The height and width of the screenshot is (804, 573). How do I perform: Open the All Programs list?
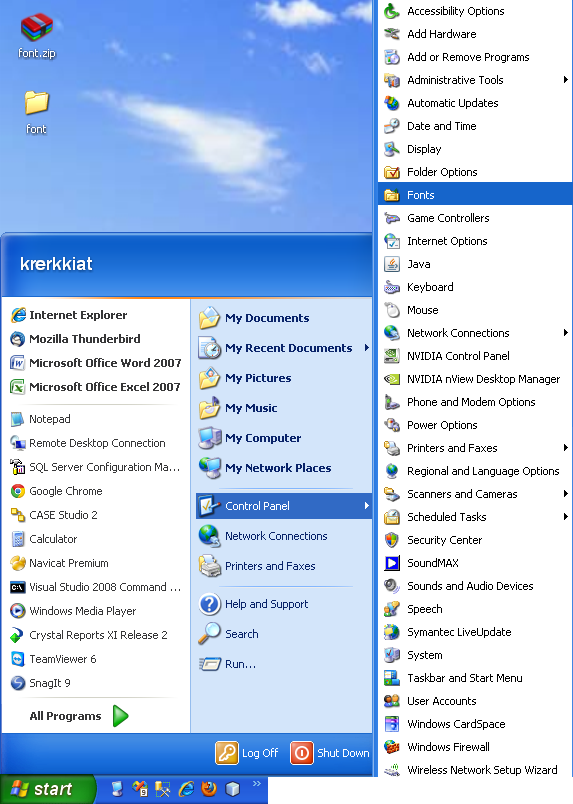(x=78, y=716)
